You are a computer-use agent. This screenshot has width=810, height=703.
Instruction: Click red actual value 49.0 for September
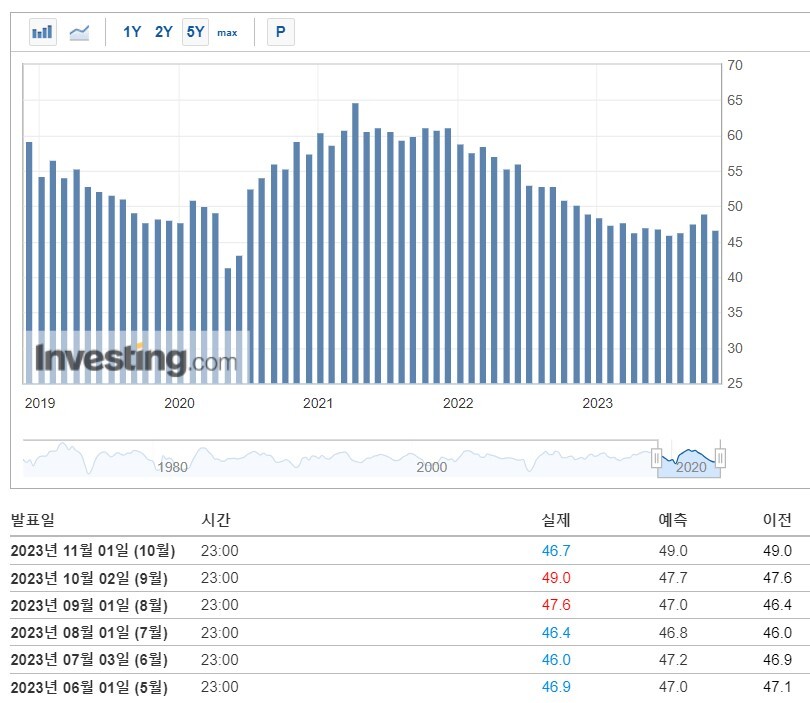point(556,578)
